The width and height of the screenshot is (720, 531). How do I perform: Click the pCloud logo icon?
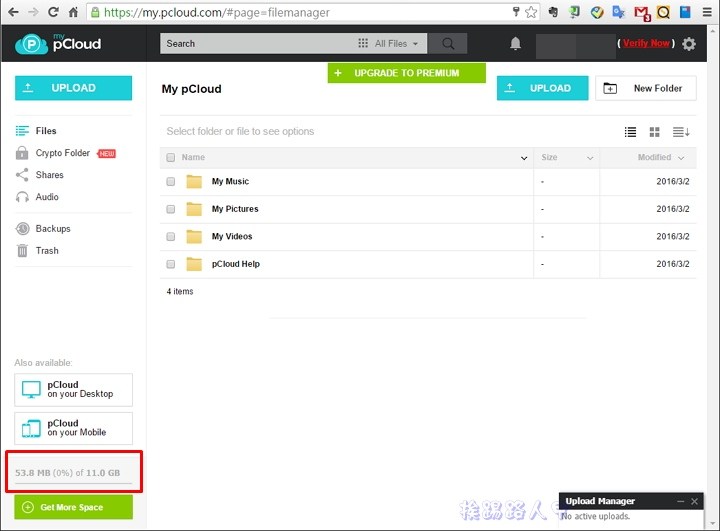coord(31,44)
